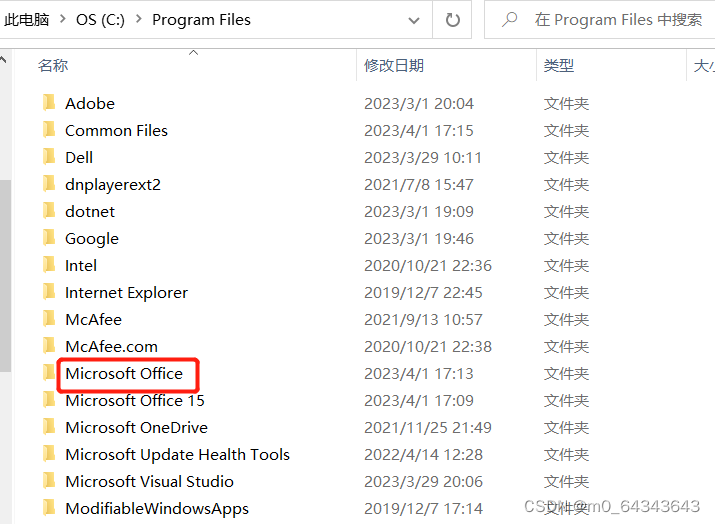This screenshot has height=524, width=715.
Task: Navigate to 此电脑 in the breadcrumb
Action: pos(26,20)
